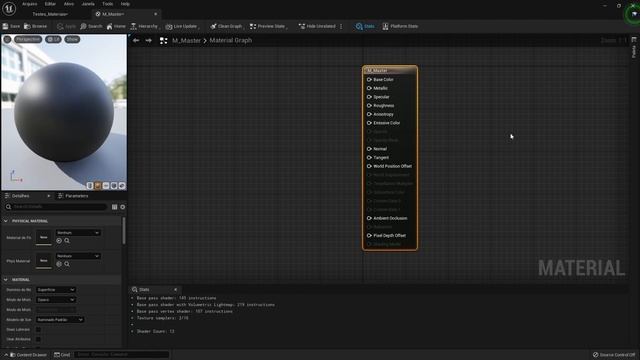
Task: Open the Hierarchy toolbar menu
Action: 145,26
